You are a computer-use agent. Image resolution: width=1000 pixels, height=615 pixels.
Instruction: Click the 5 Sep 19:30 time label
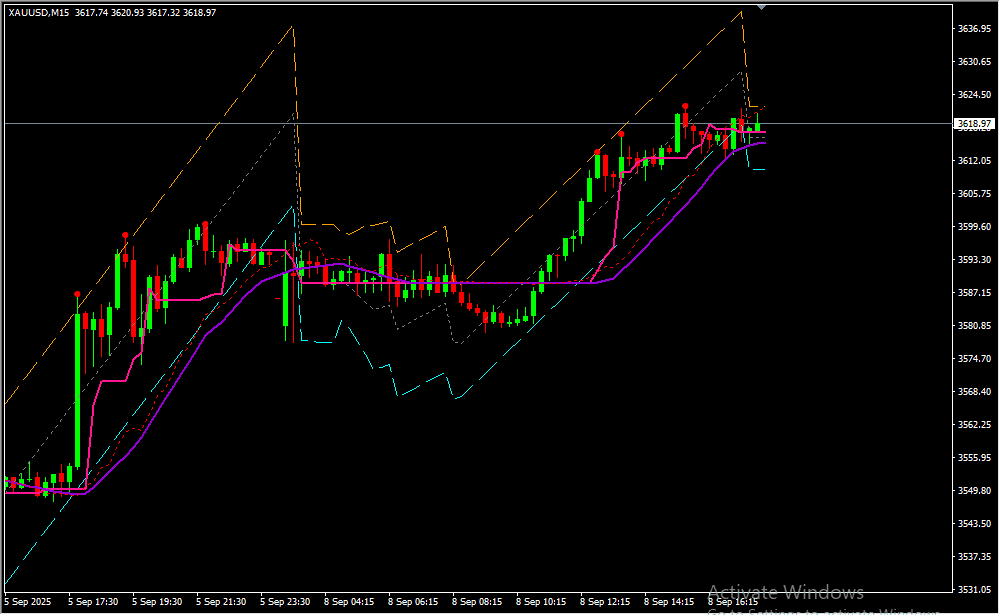[x=157, y=602]
